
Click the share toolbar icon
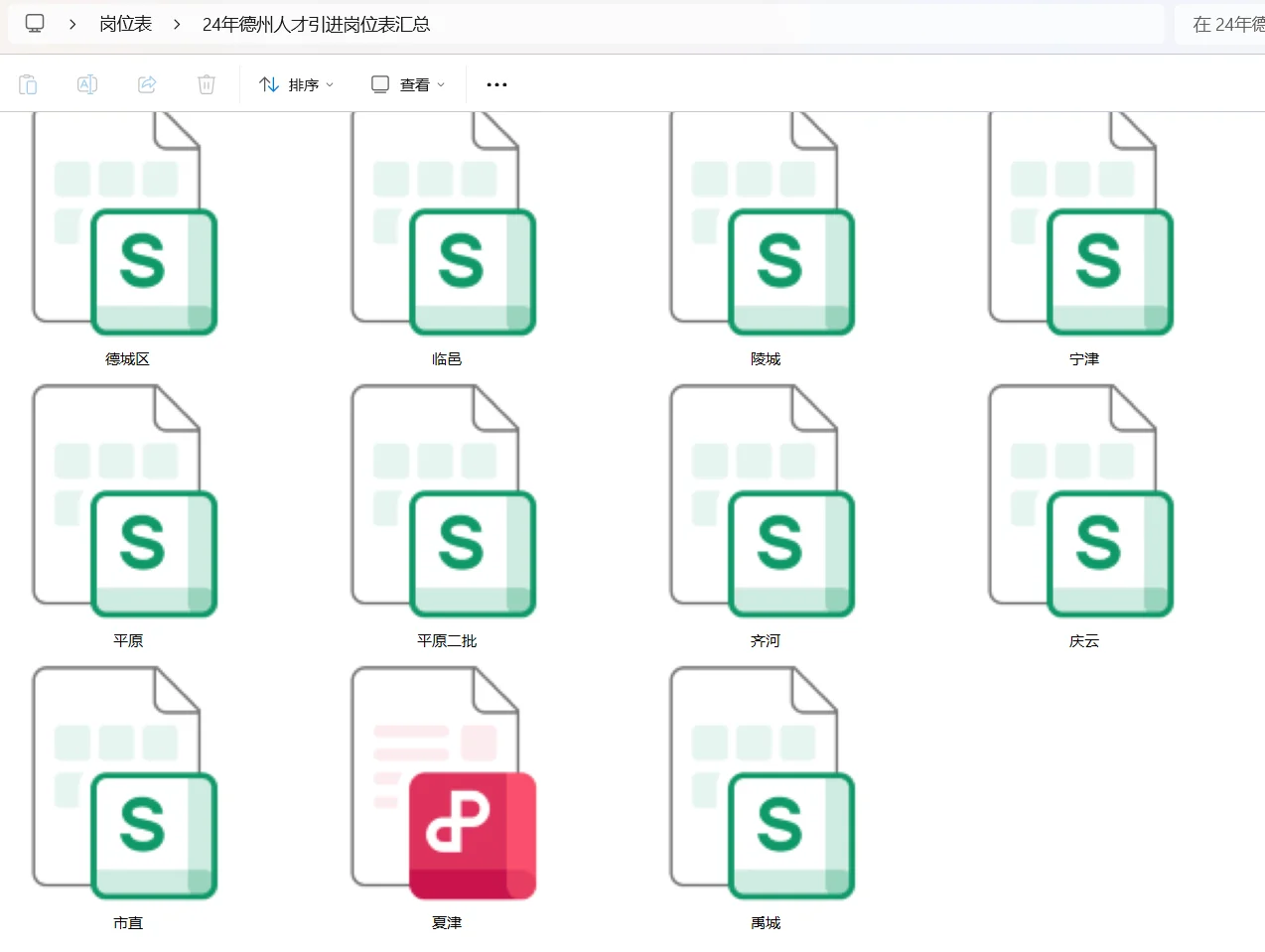pyautogui.click(x=147, y=84)
